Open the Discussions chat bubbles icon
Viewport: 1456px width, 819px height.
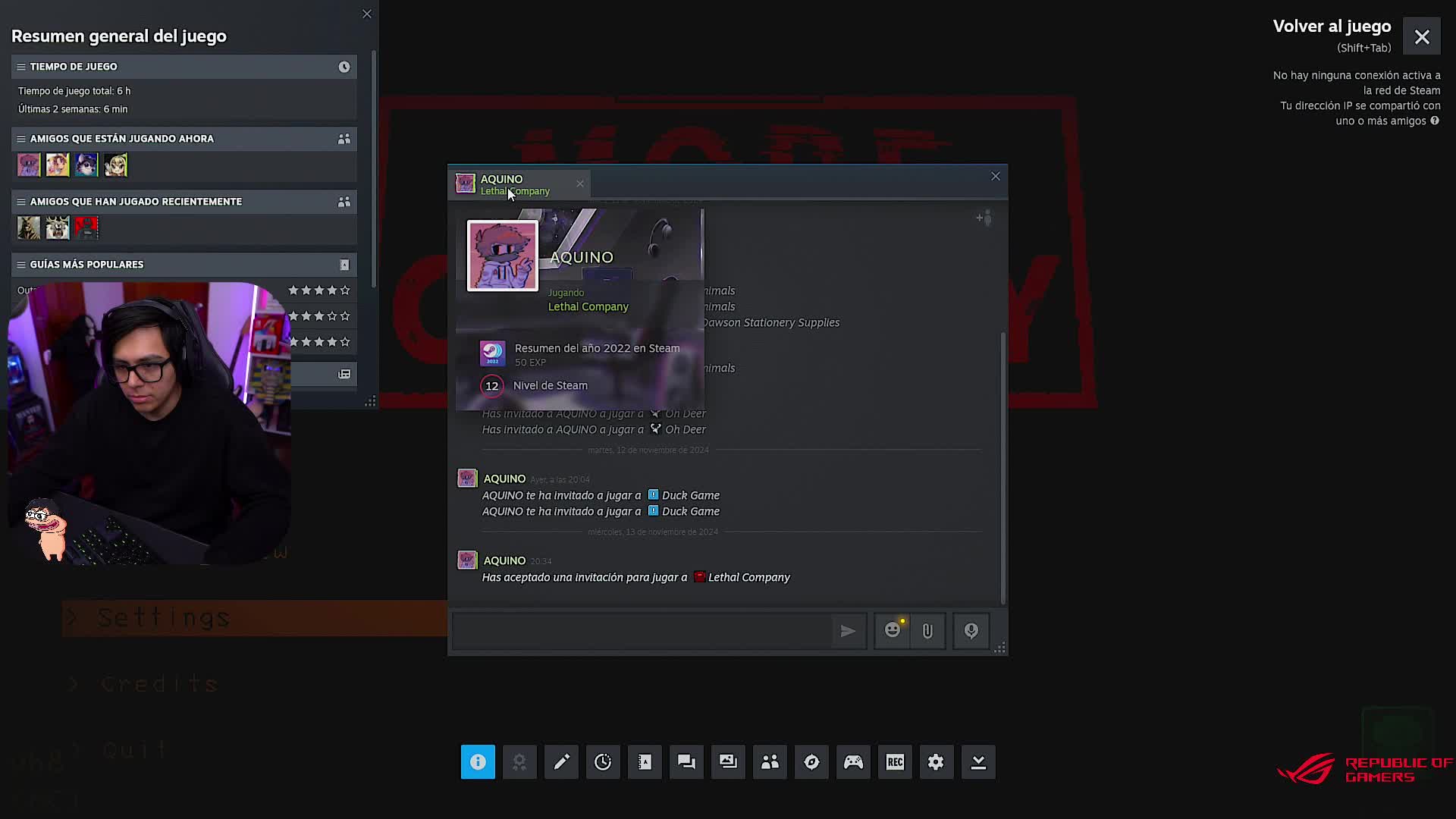pyautogui.click(x=686, y=762)
